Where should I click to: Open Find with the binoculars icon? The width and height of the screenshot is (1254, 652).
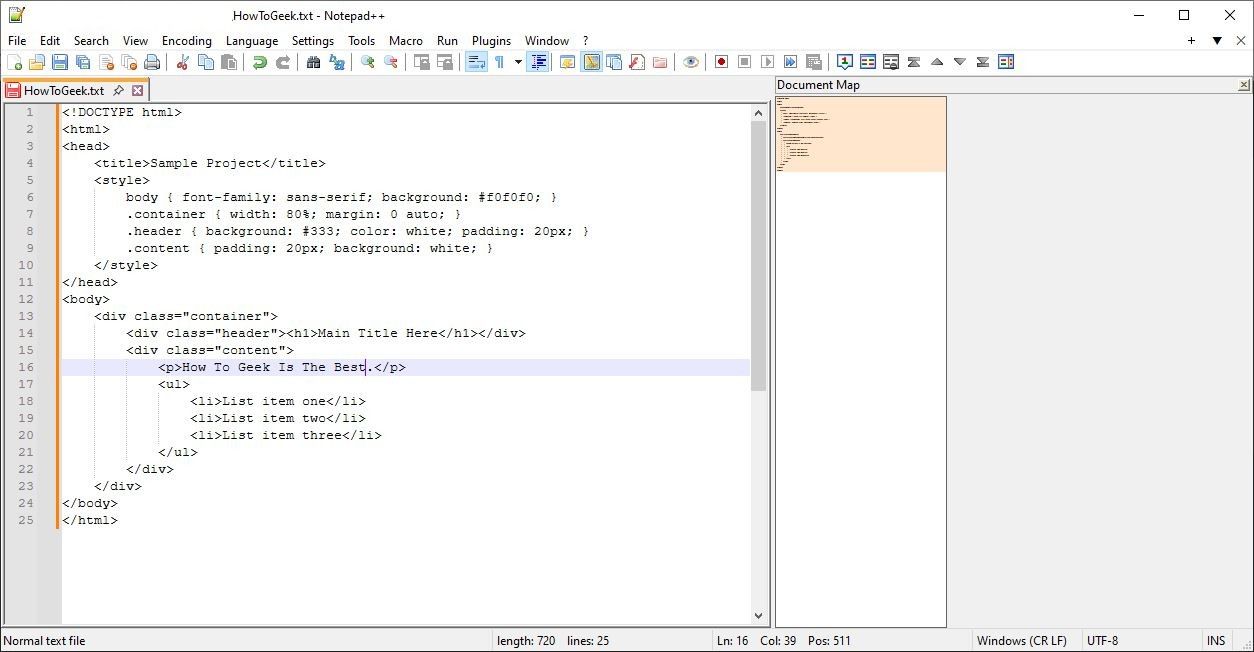coord(313,62)
